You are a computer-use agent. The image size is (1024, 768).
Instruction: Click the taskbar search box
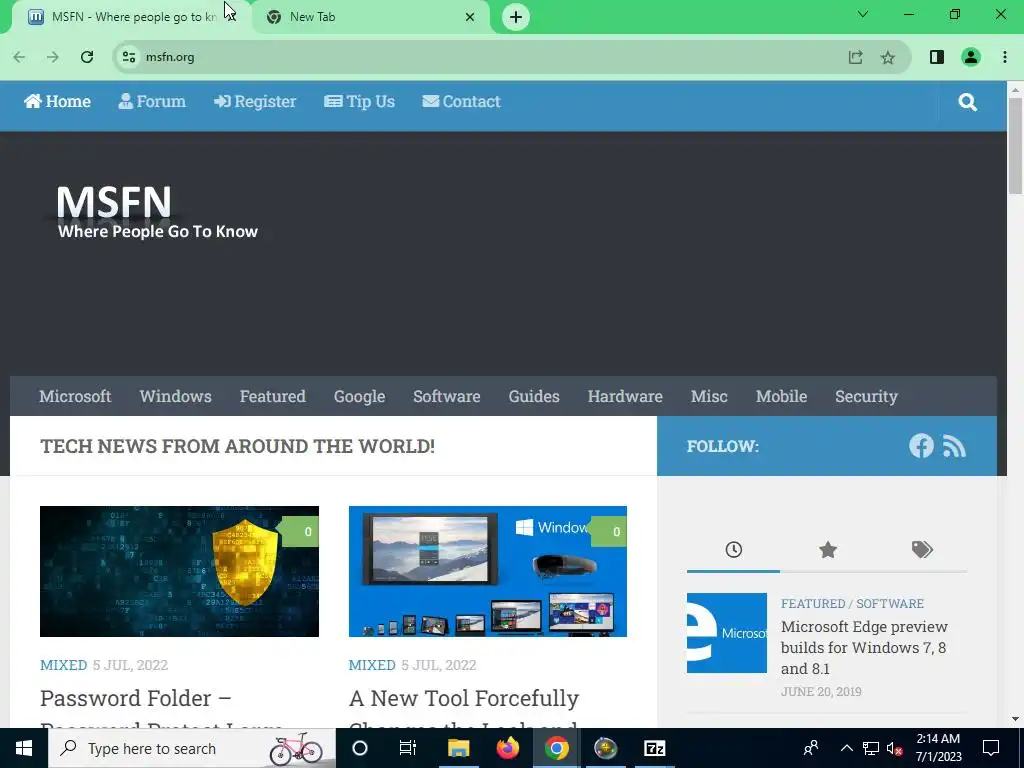pos(192,748)
